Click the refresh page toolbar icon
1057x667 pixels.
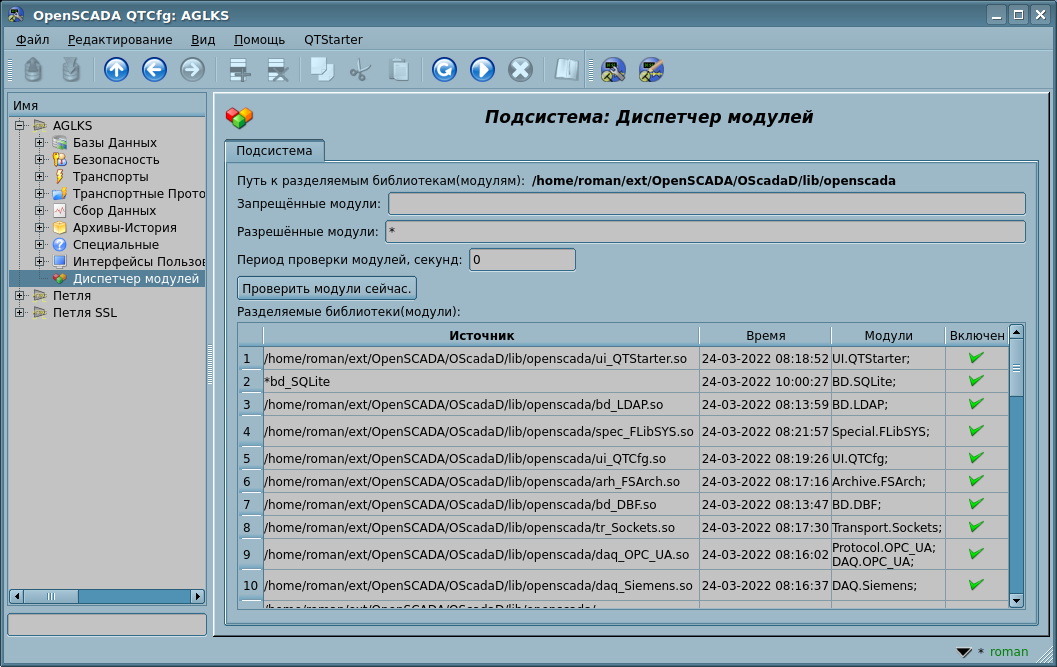[x=444, y=69]
